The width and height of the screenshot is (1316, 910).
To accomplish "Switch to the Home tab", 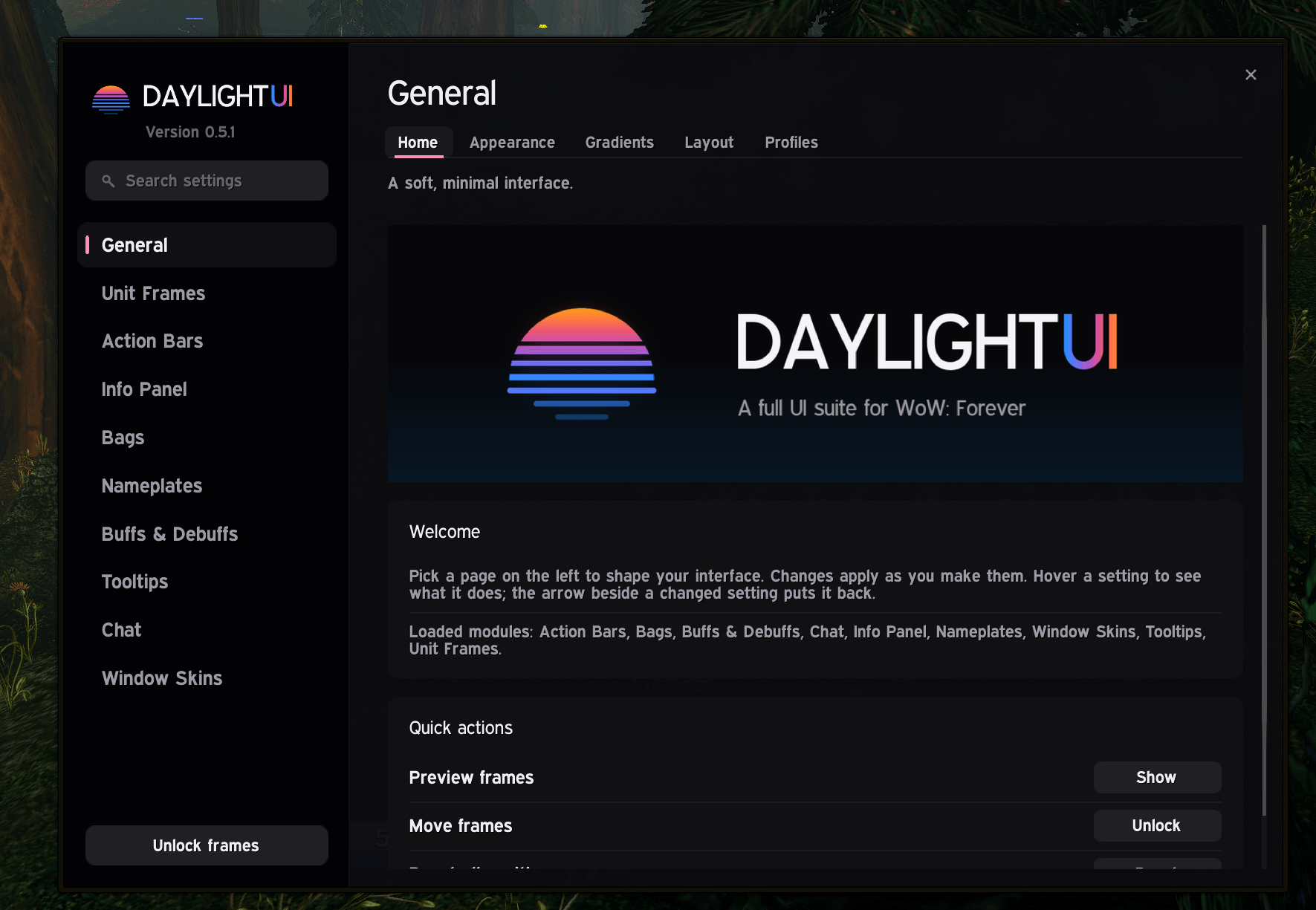I will (x=418, y=143).
